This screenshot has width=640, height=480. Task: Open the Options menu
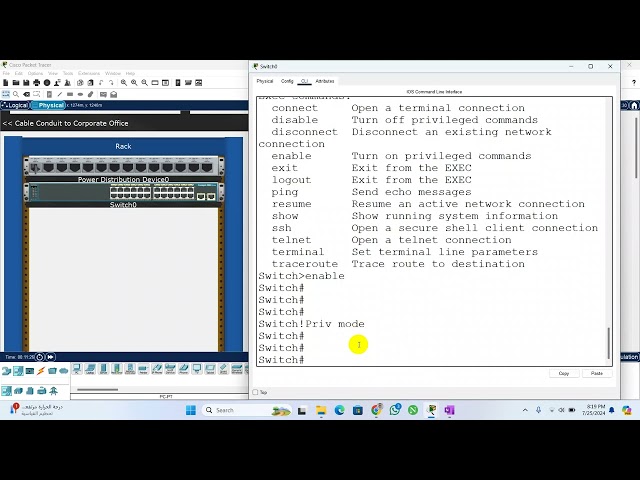[36, 73]
